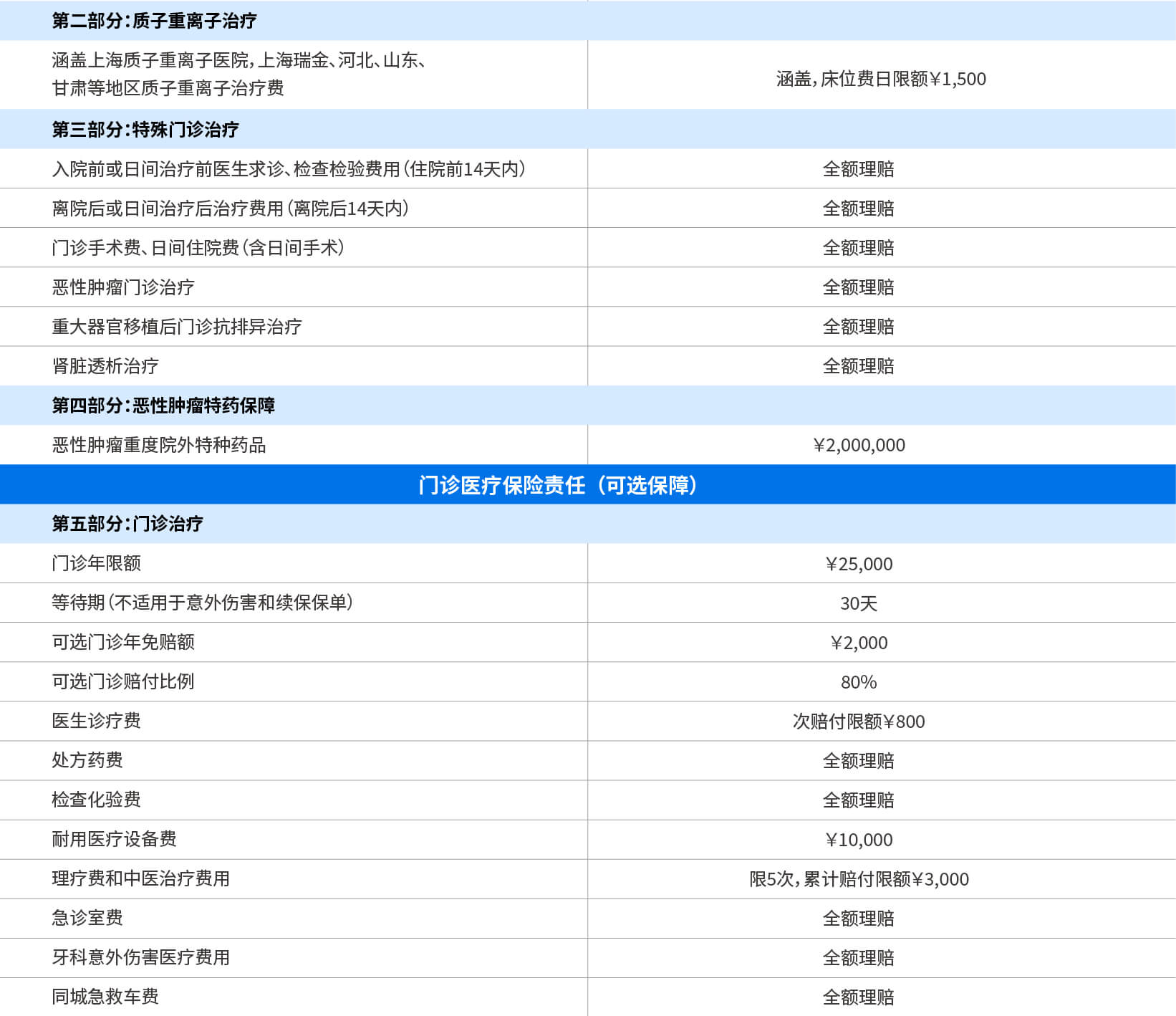Click the 涵盖，床位费日限额¥1,500 value
Image resolution: width=1176 pixels, height=1016 pixels.
881,79
